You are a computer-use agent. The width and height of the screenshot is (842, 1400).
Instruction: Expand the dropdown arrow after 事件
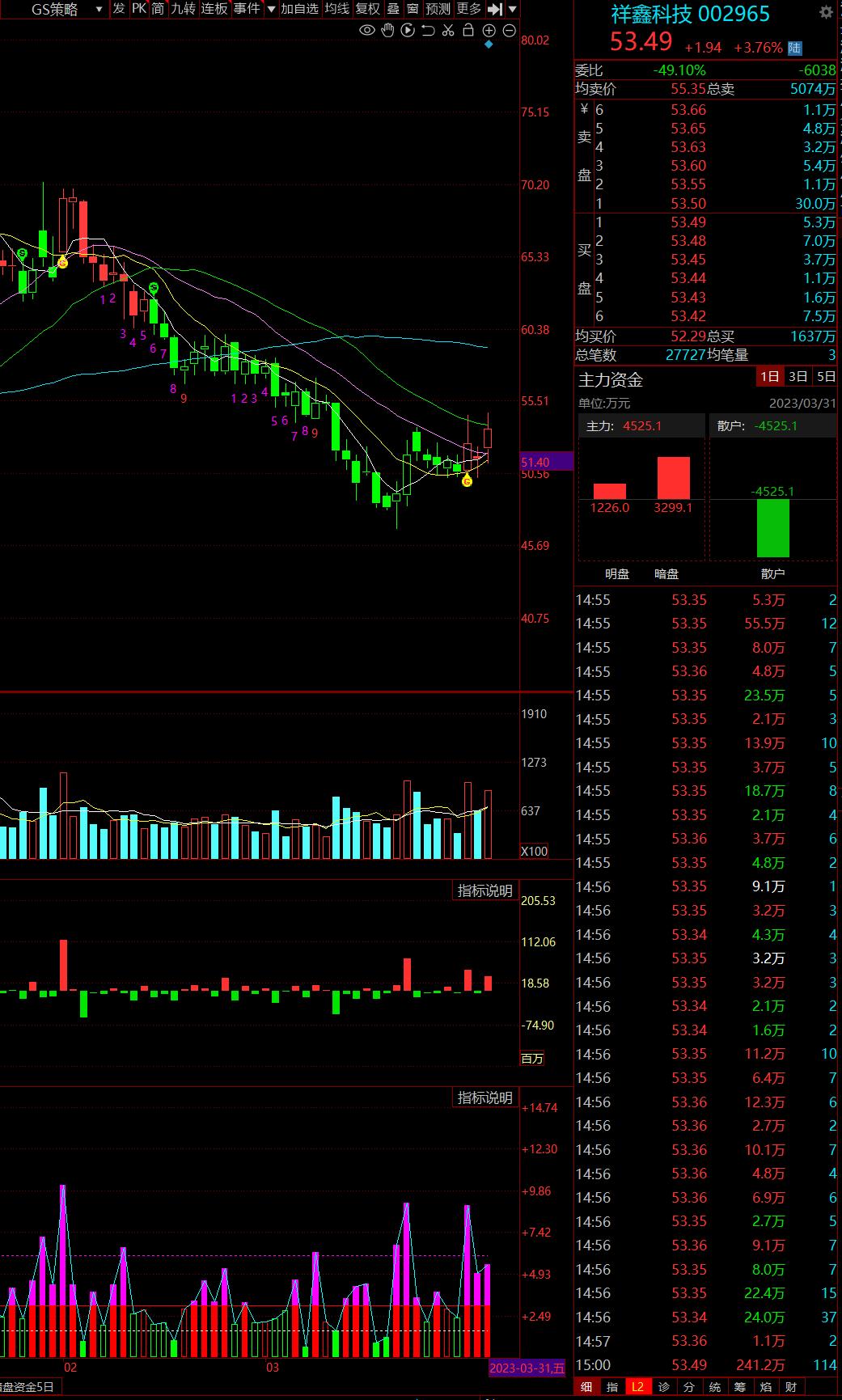(x=272, y=9)
